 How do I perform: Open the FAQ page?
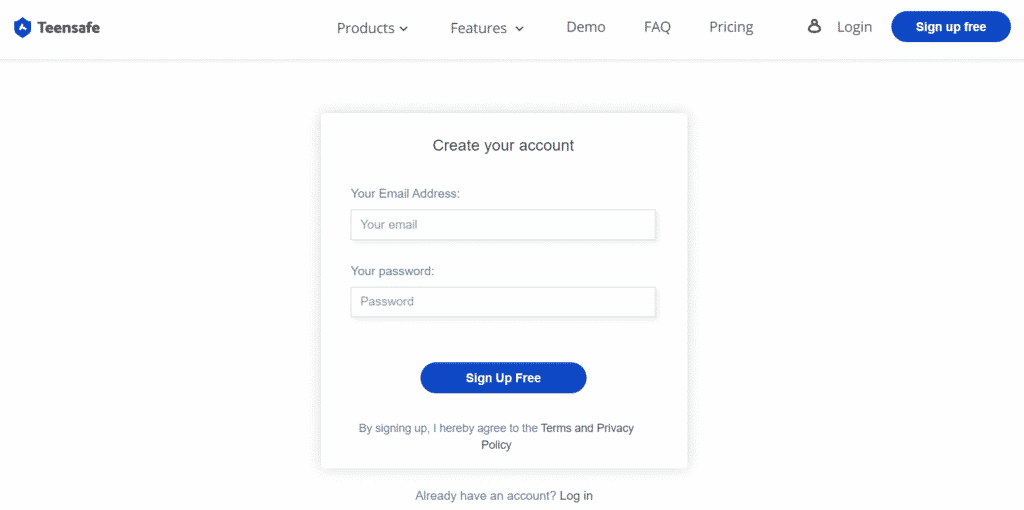pos(657,27)
